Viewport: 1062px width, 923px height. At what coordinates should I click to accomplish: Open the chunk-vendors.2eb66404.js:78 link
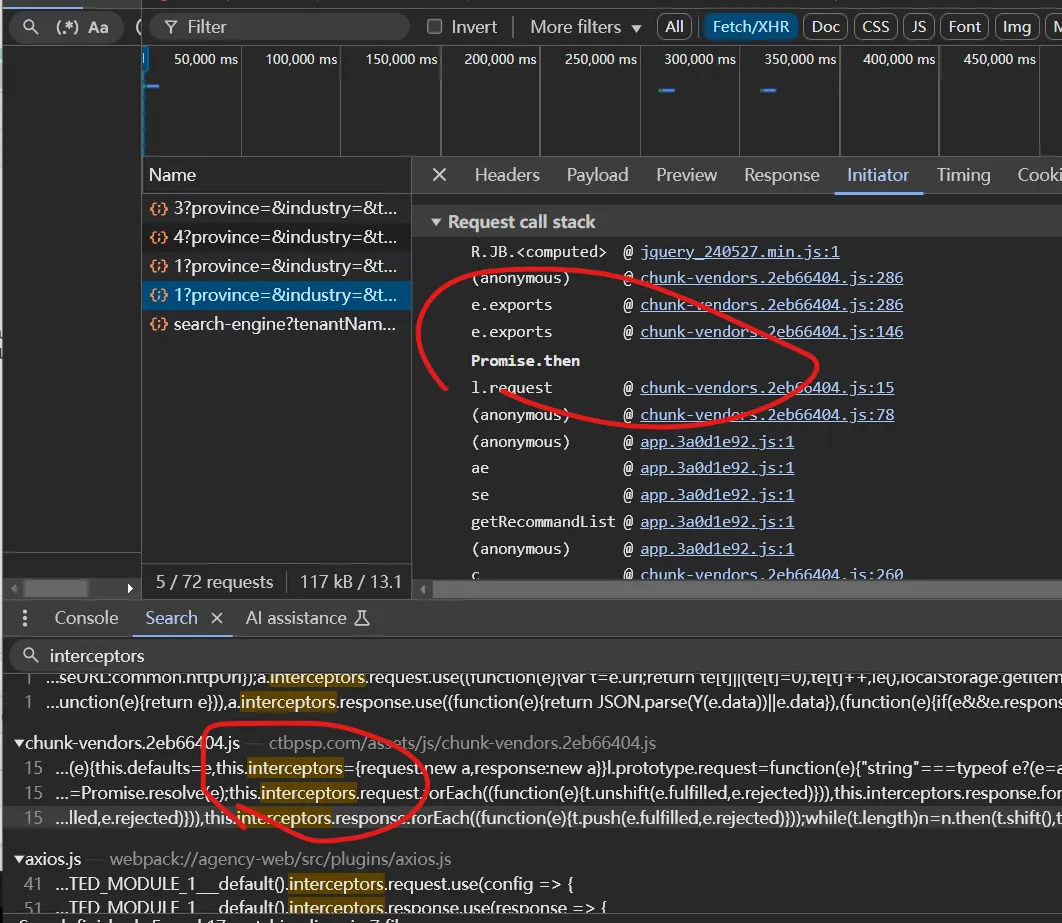pyautogui.click(x=767, y=414)
